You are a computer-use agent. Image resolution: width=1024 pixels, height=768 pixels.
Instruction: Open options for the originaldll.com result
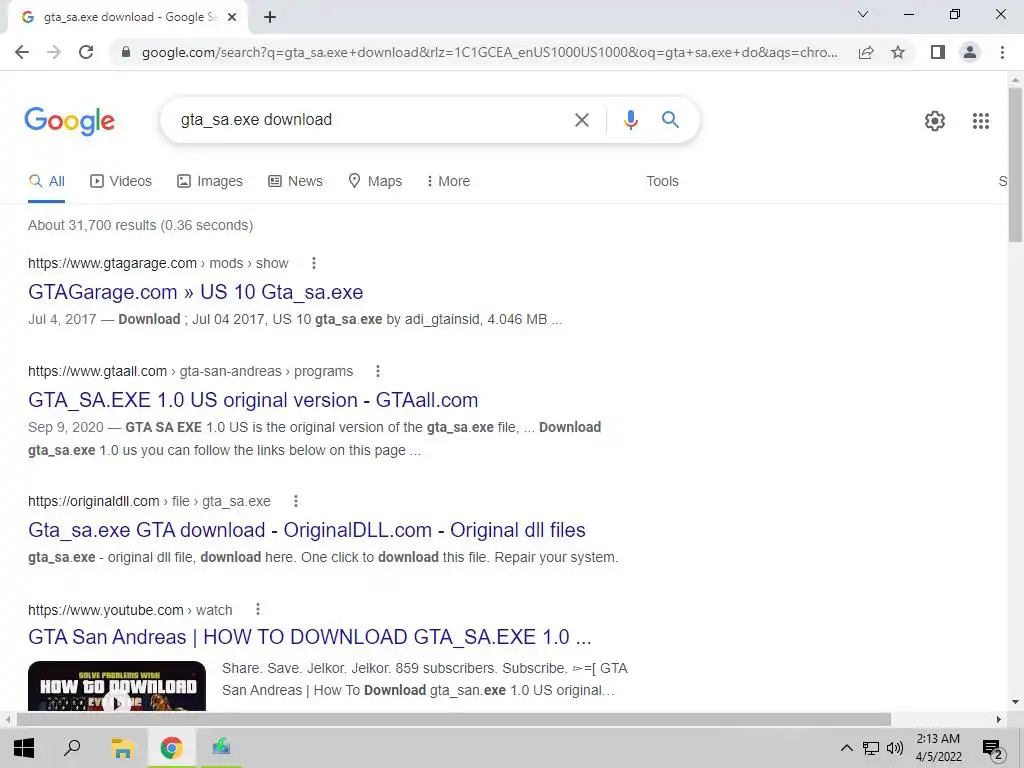click(x=296, y=501)
